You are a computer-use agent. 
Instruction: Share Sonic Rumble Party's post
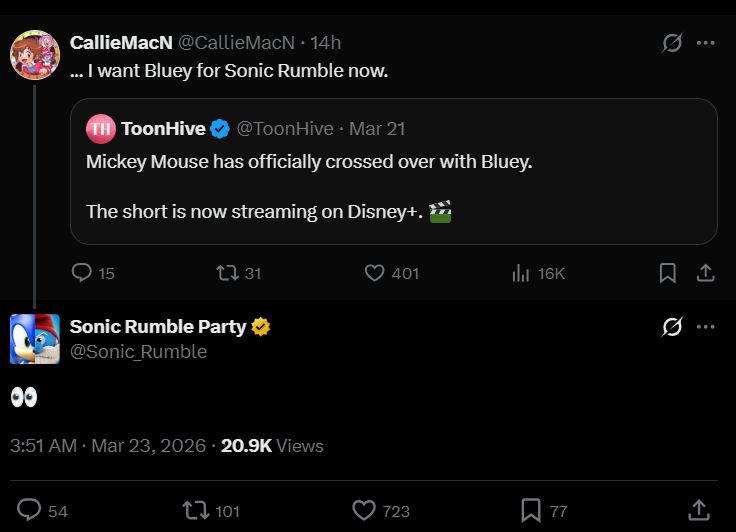pos(699,510)
